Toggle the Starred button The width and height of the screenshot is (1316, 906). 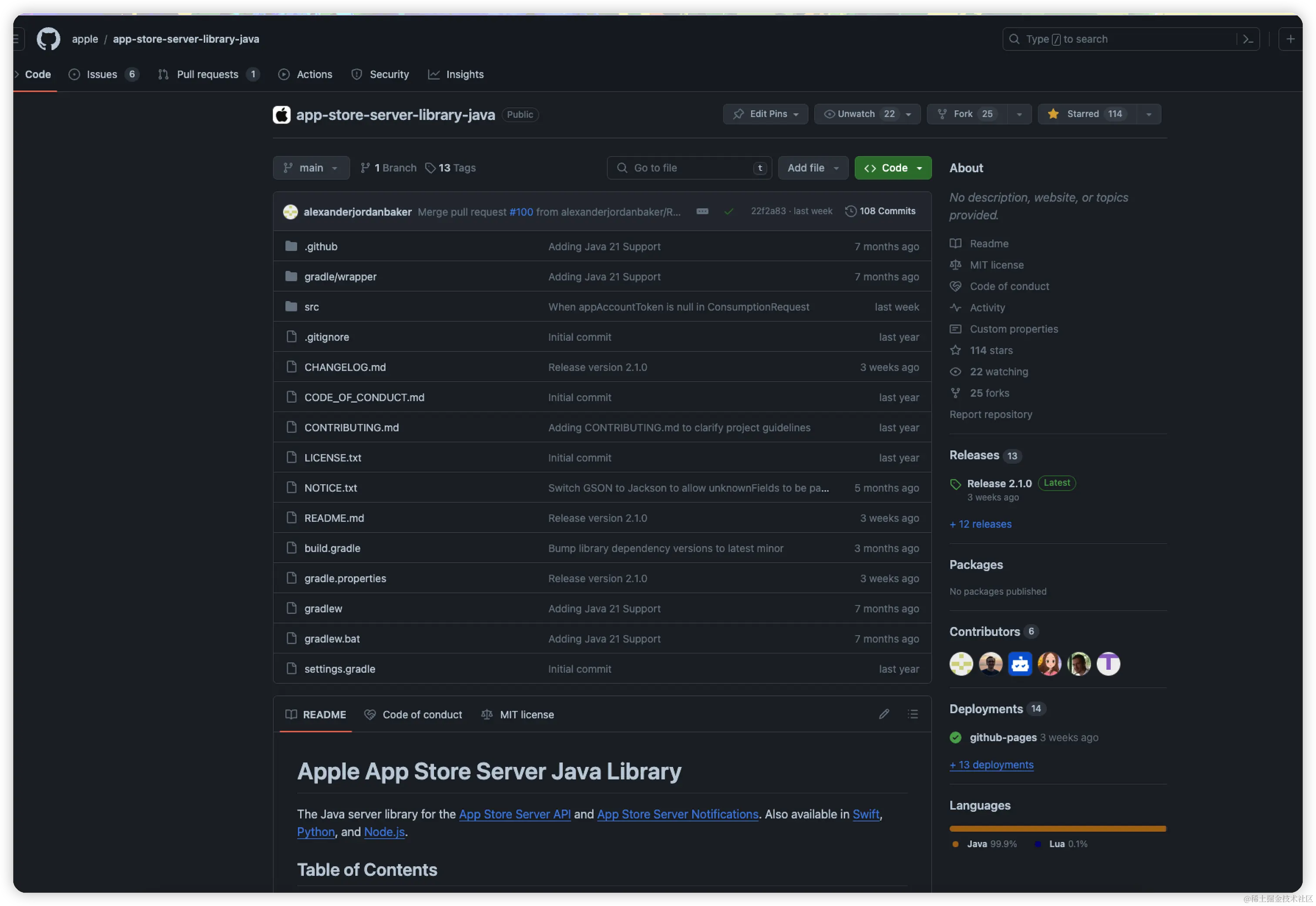pos(1087,114)
